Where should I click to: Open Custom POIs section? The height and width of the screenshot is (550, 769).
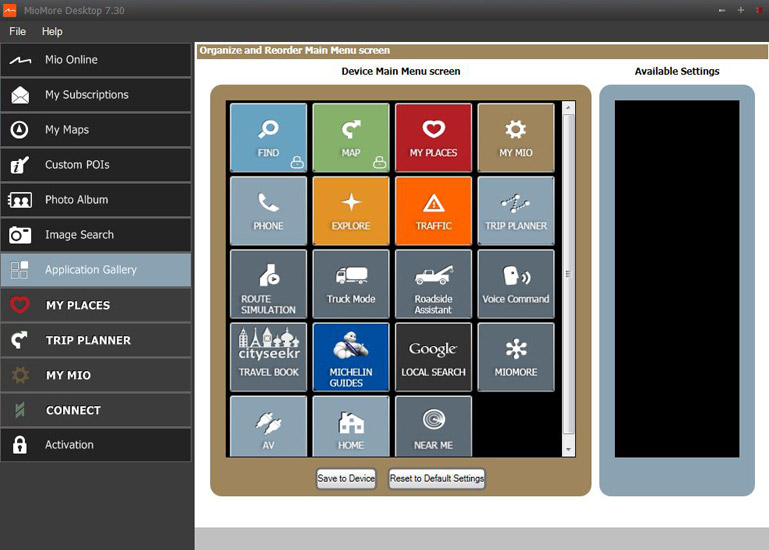(96, 165)
